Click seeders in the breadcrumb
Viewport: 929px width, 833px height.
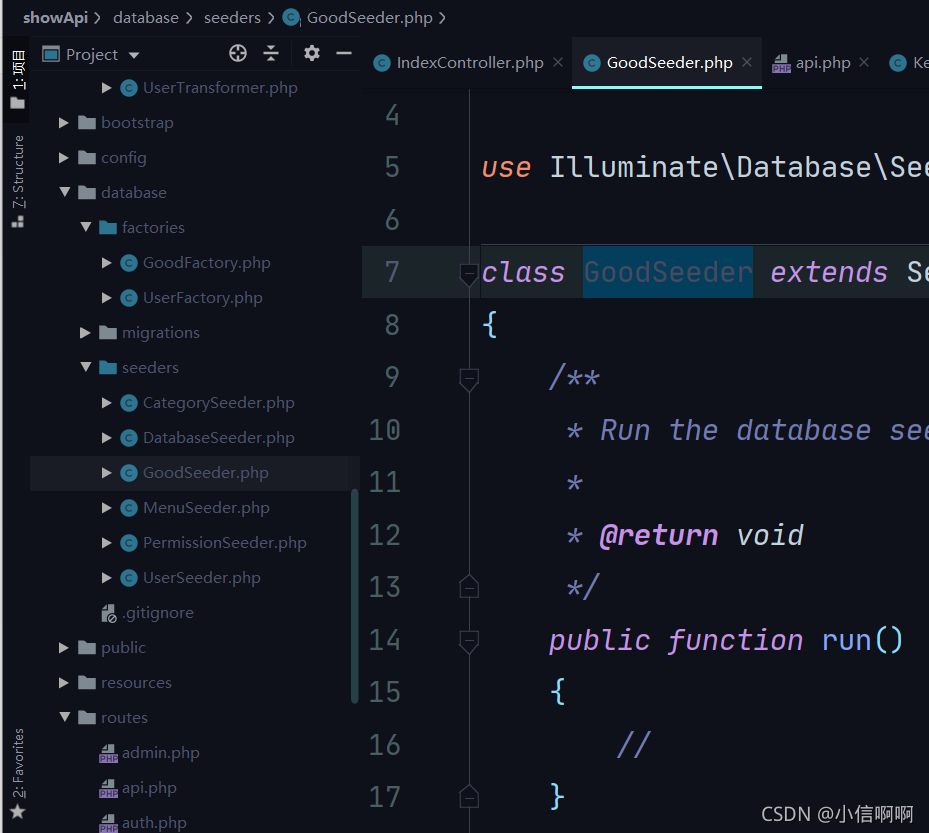click(x=232, y=18)
